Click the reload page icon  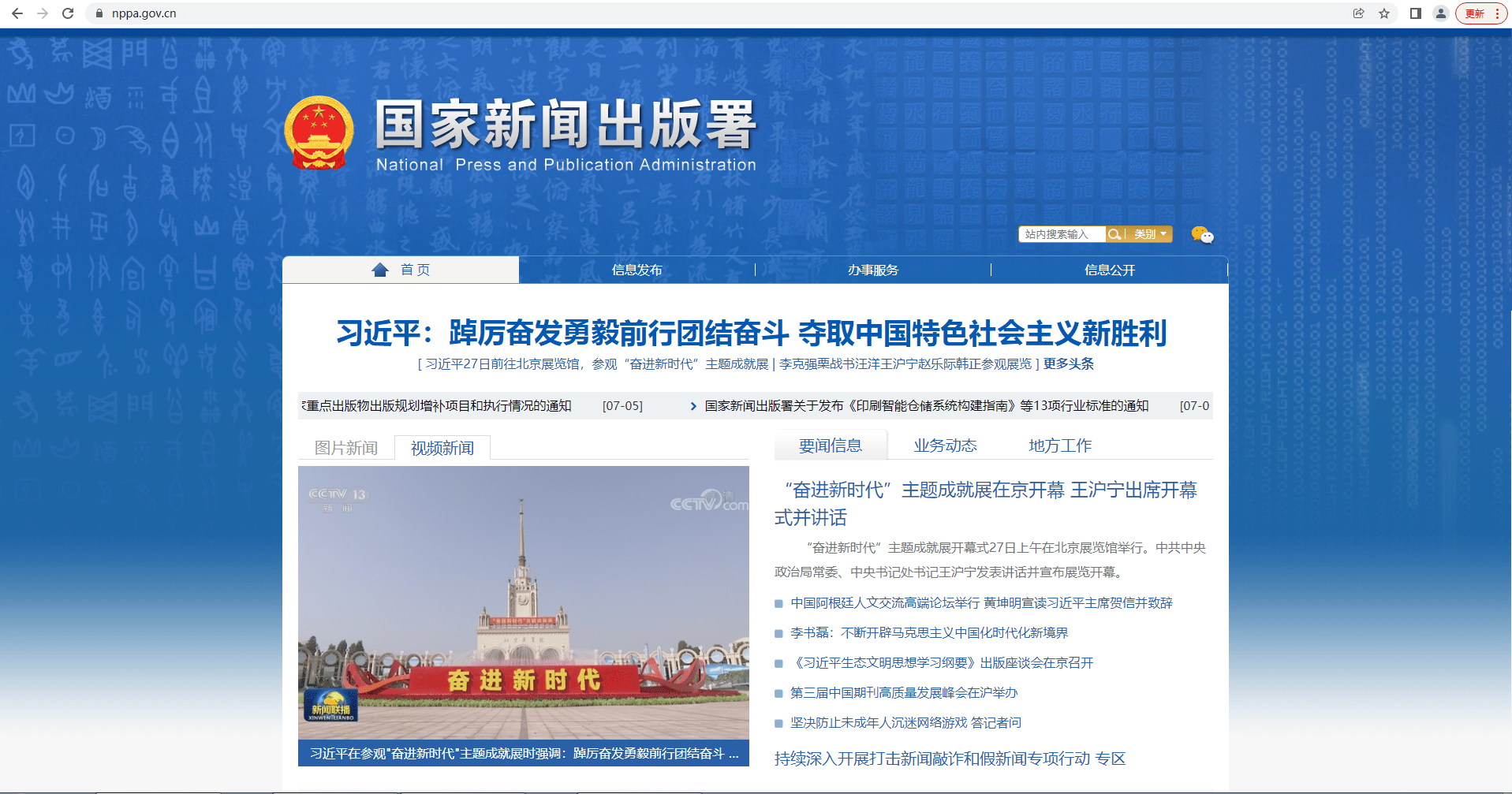click(67, 13)
